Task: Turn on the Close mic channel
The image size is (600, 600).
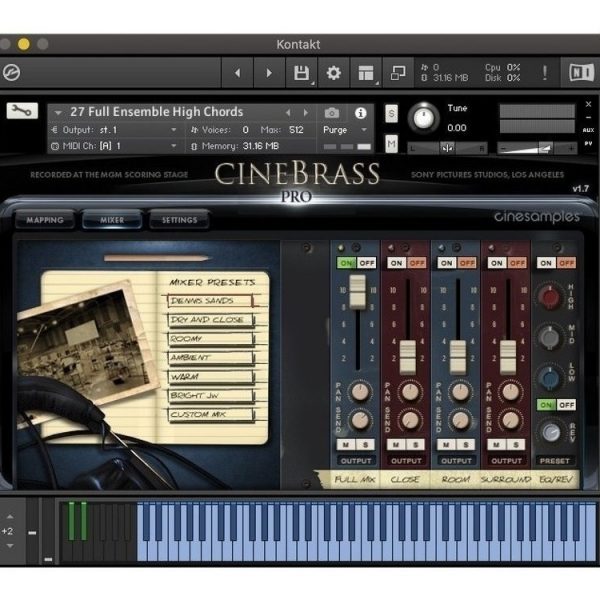Action: pos(396,263)
